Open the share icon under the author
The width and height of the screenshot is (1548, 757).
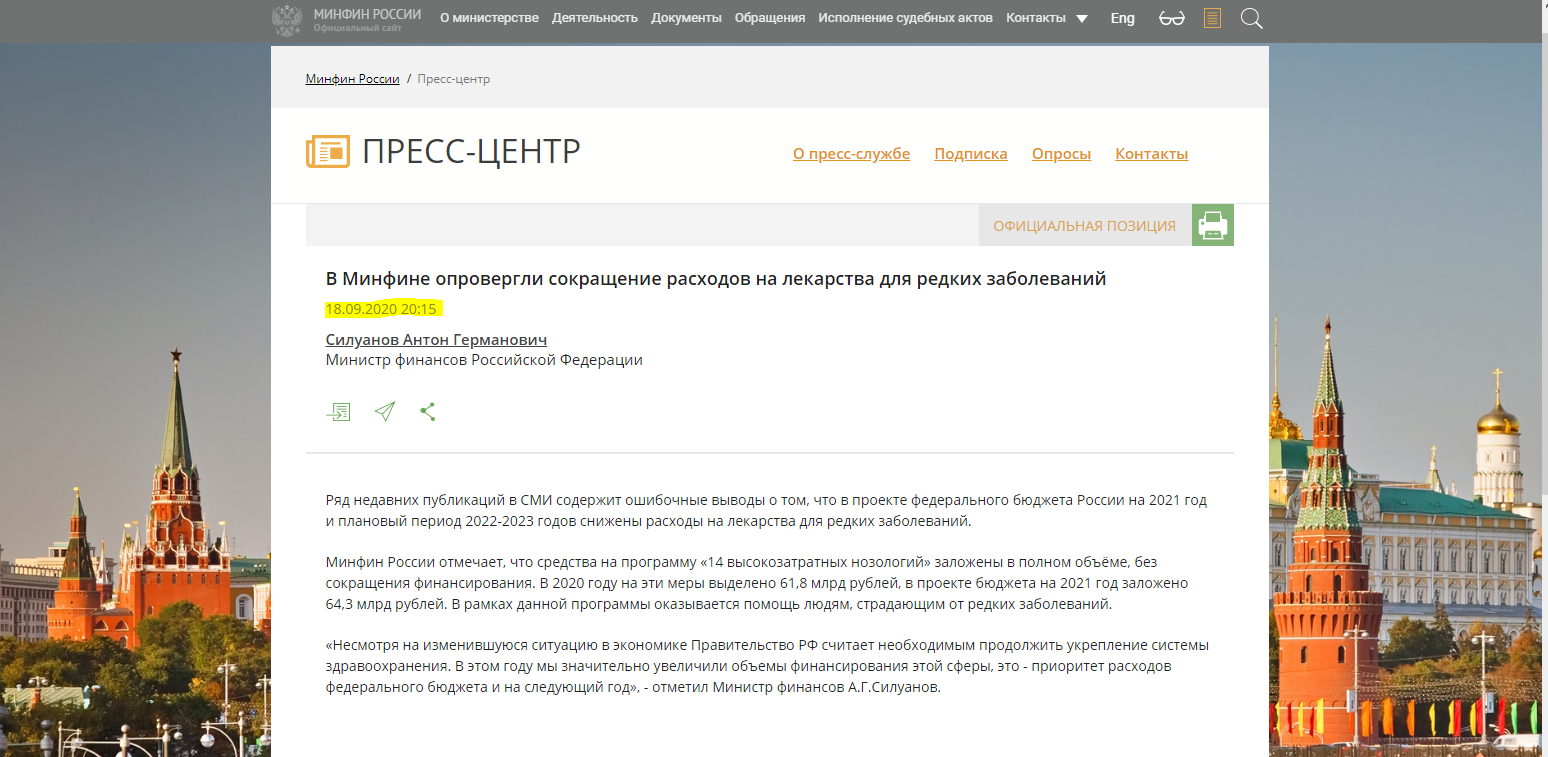pos(428,411)
